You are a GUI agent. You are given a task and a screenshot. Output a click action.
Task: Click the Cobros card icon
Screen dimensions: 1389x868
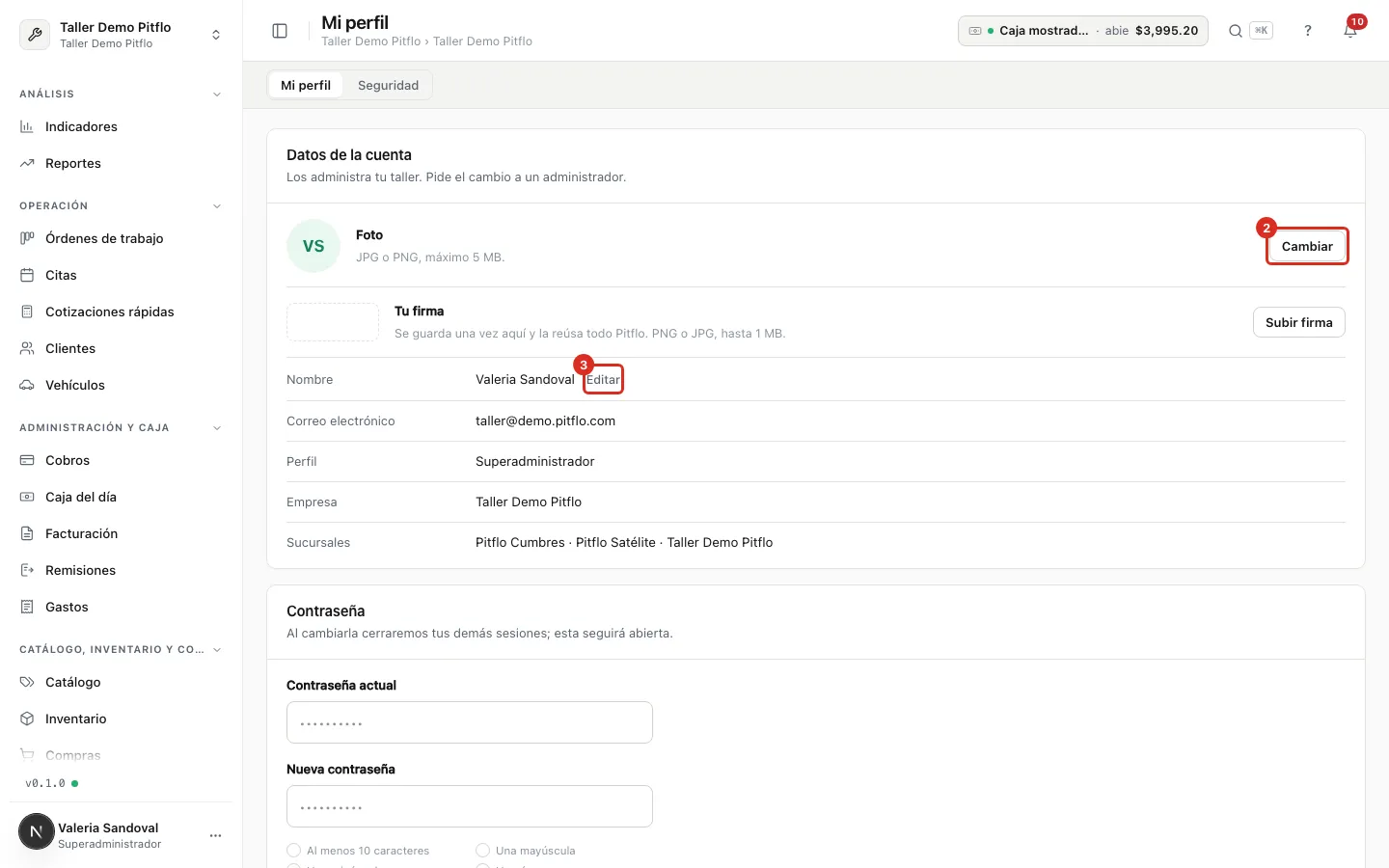pos(27,460)
